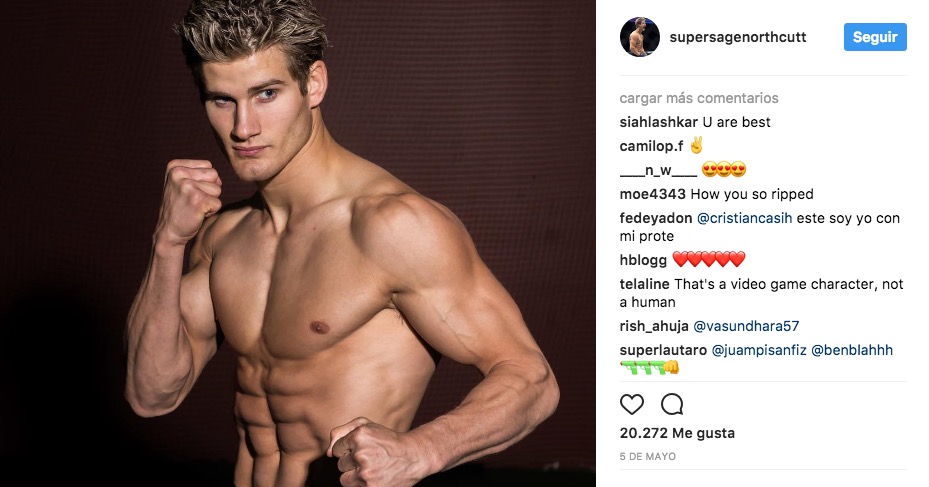Go to the moe4343 commenter profile
The width and height of the screenshot is (929, 487).
[x=652, y=194]
